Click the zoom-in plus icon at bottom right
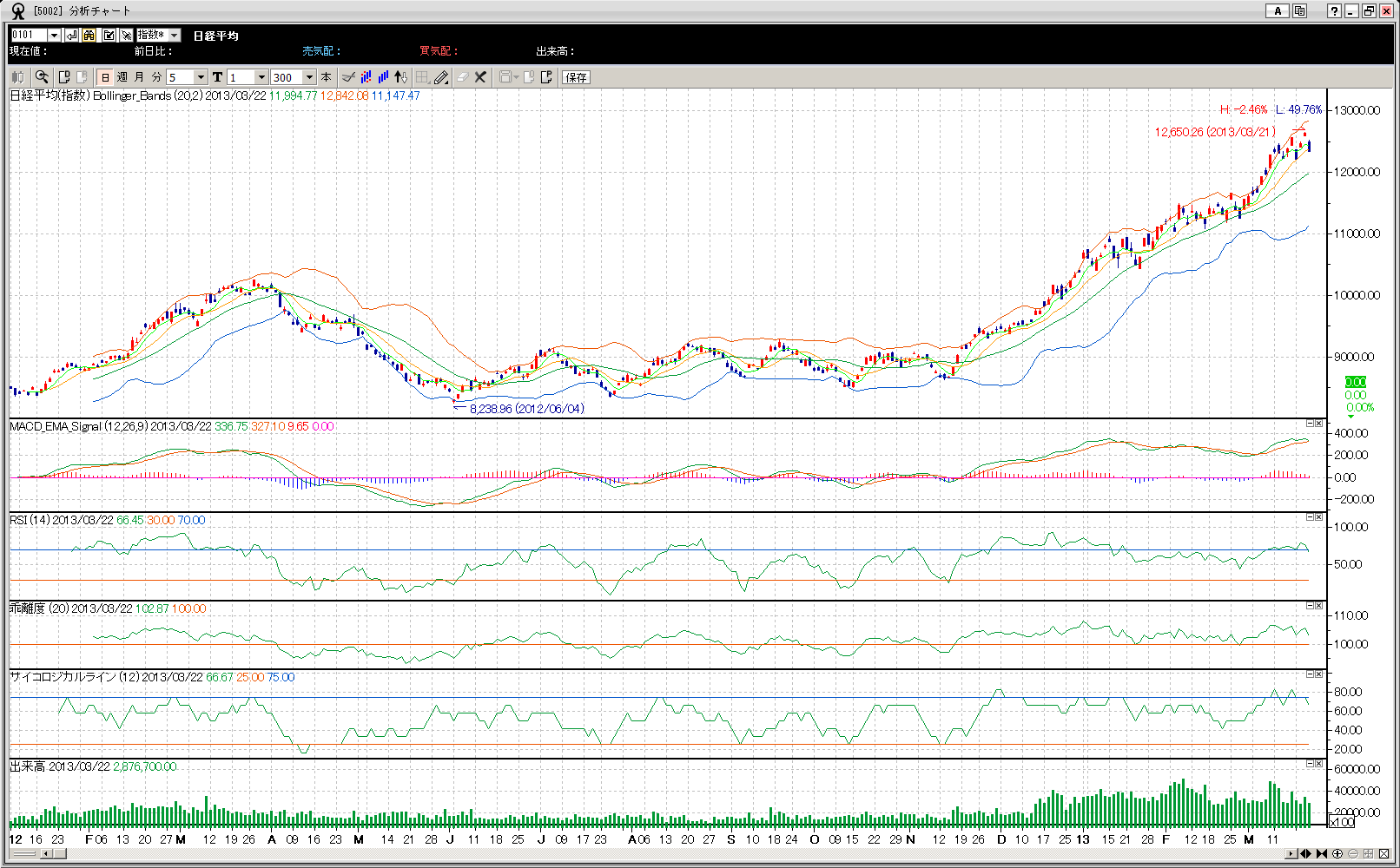This screenshot has height=868, width=1400. (x=1337, y=854)
